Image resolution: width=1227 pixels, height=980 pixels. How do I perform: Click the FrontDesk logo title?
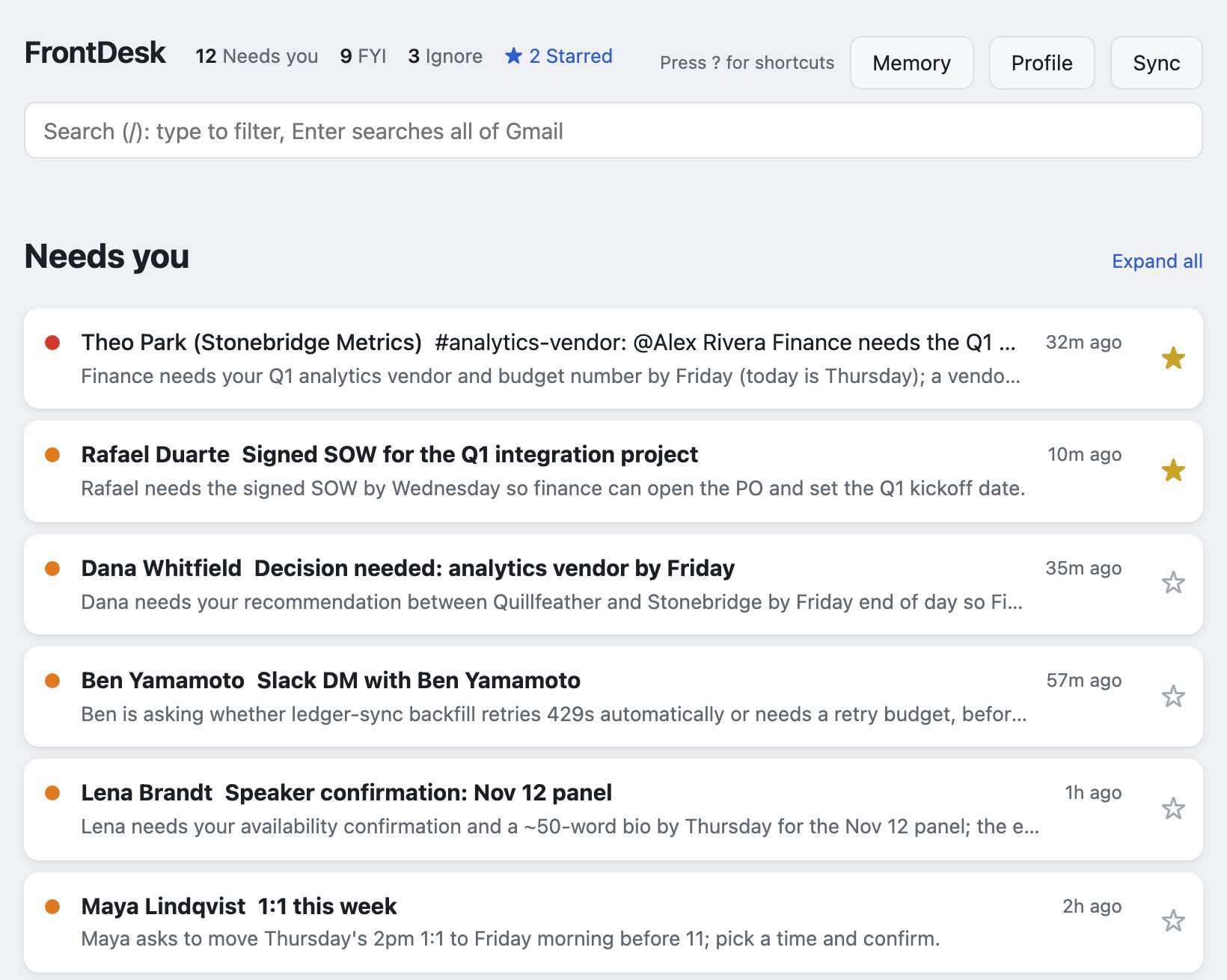[x=95, y=53]
